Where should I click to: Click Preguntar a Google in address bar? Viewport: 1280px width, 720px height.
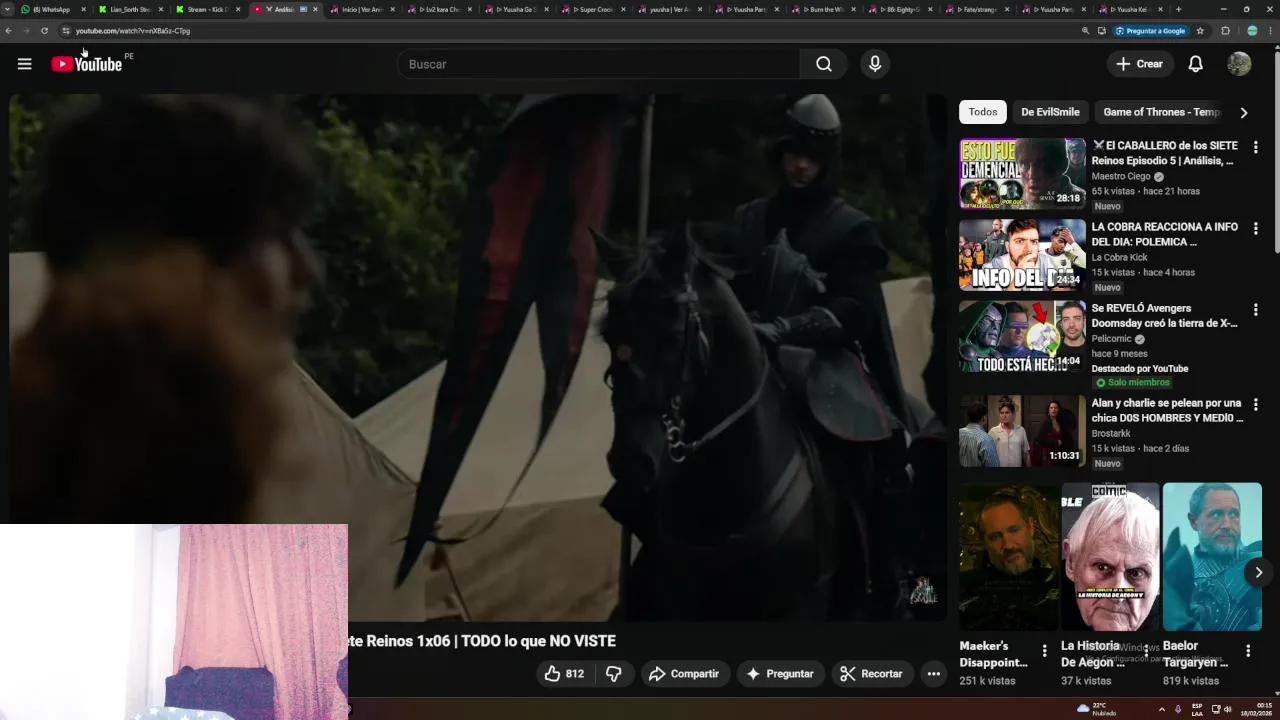pyautogui.click(x=1150, y=31)
